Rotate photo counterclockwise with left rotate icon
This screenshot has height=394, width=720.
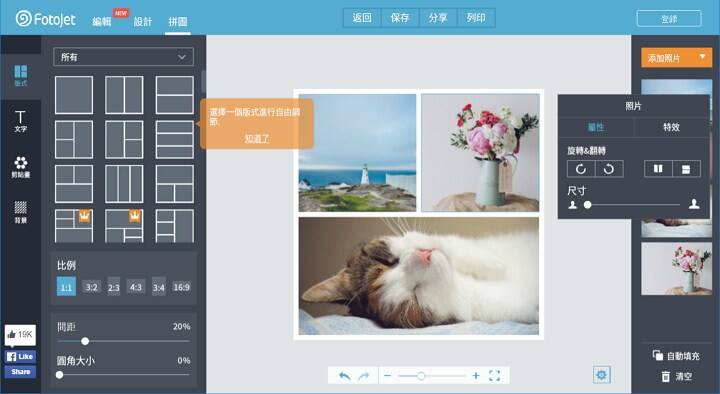pos(581,169)
